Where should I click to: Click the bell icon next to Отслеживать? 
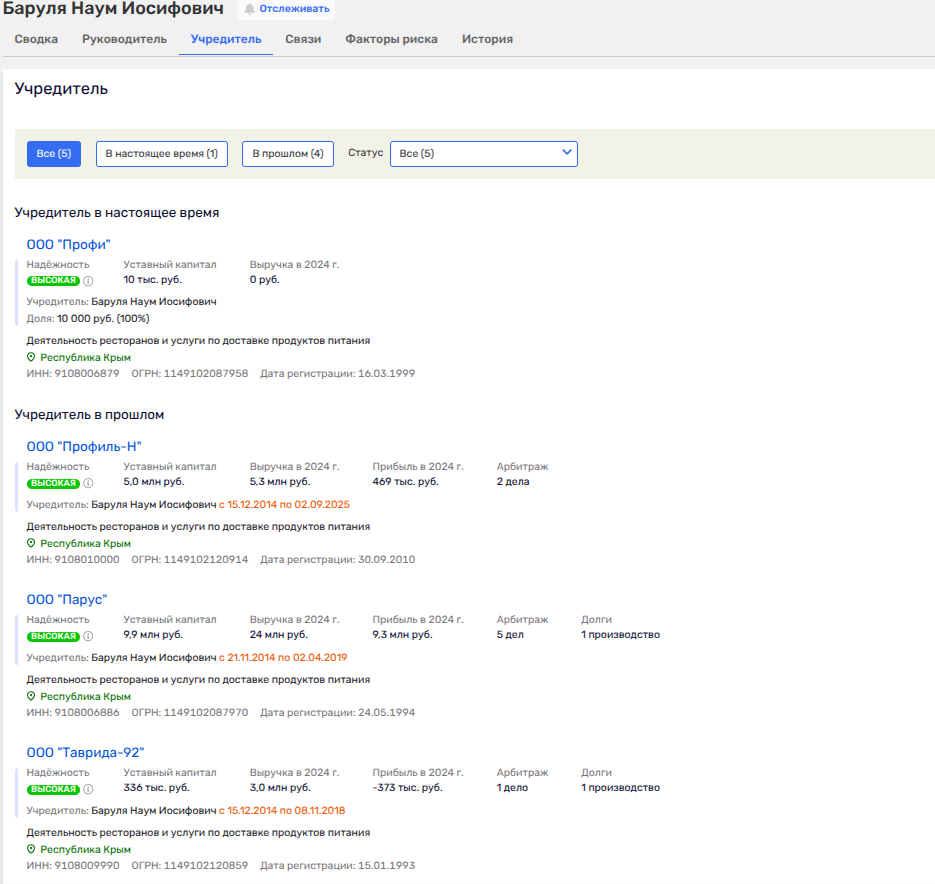click(250, 9)
